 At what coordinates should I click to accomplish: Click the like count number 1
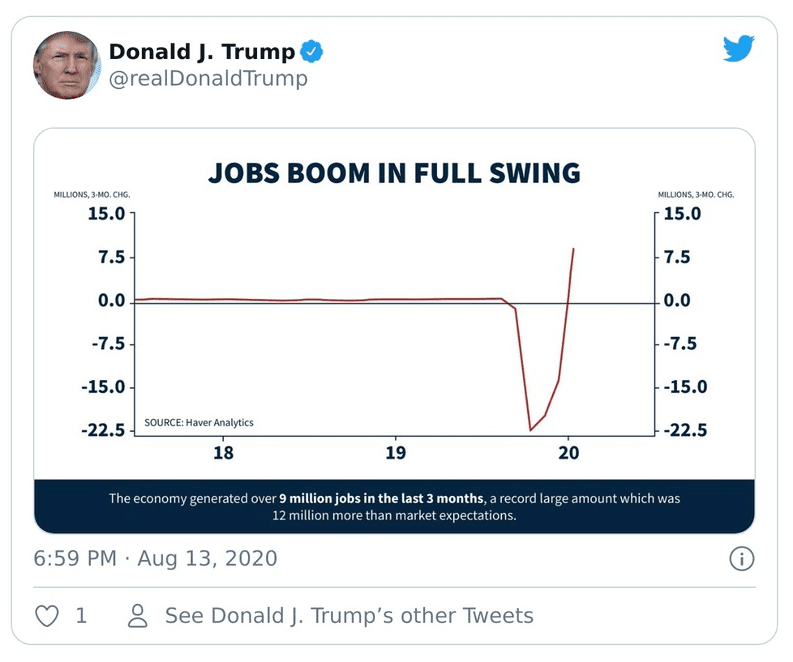point(81,615)
